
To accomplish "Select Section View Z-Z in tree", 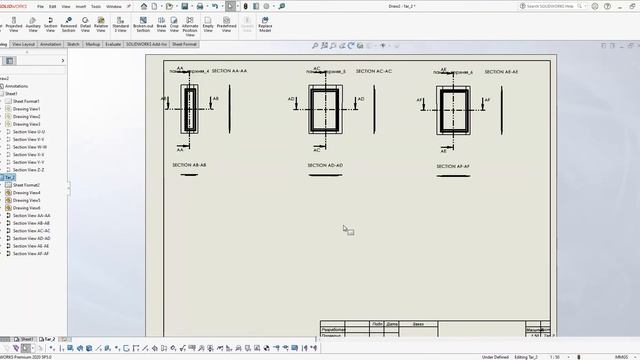I will click(28, 170).
